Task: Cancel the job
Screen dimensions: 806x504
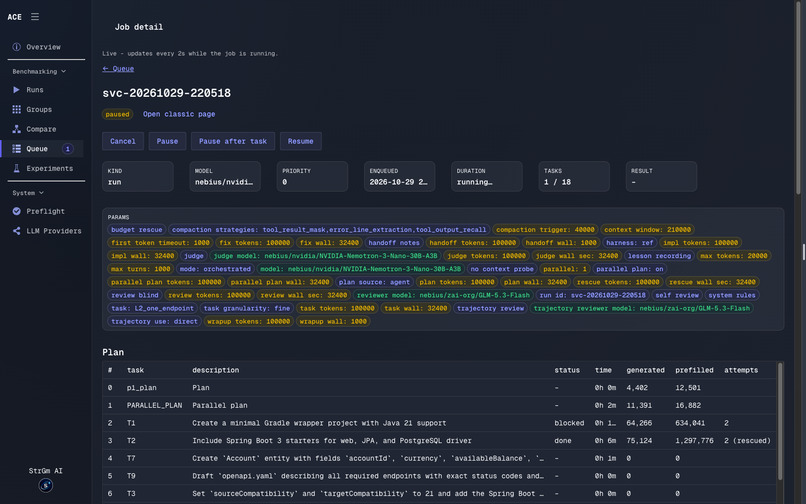Action: pyautogui.click(x=123, y=141)
